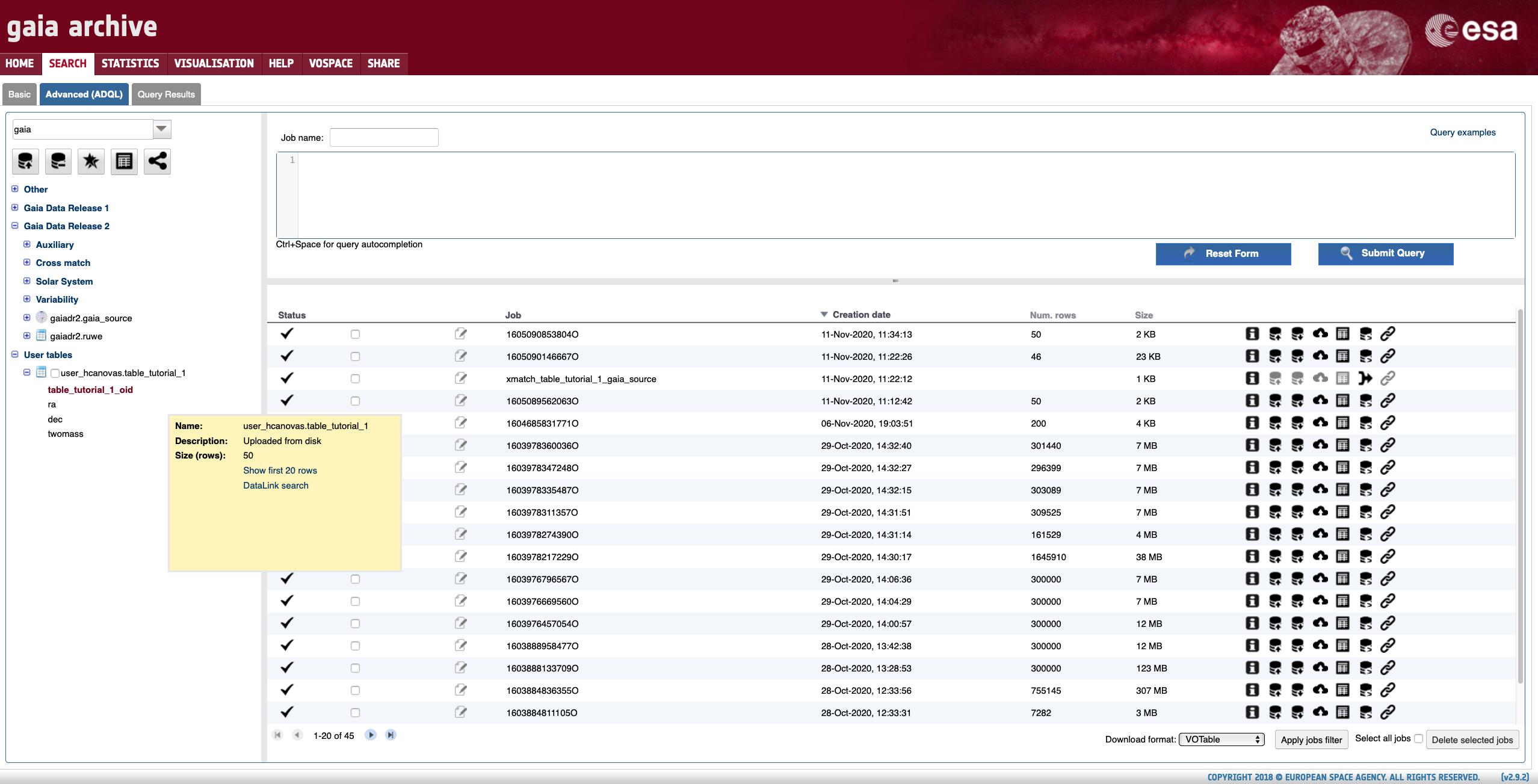The height and width of the screenshot is (784, 1538).
Task: Enable the Select all jobs checkbox
Action: [x=1418, y=739]
